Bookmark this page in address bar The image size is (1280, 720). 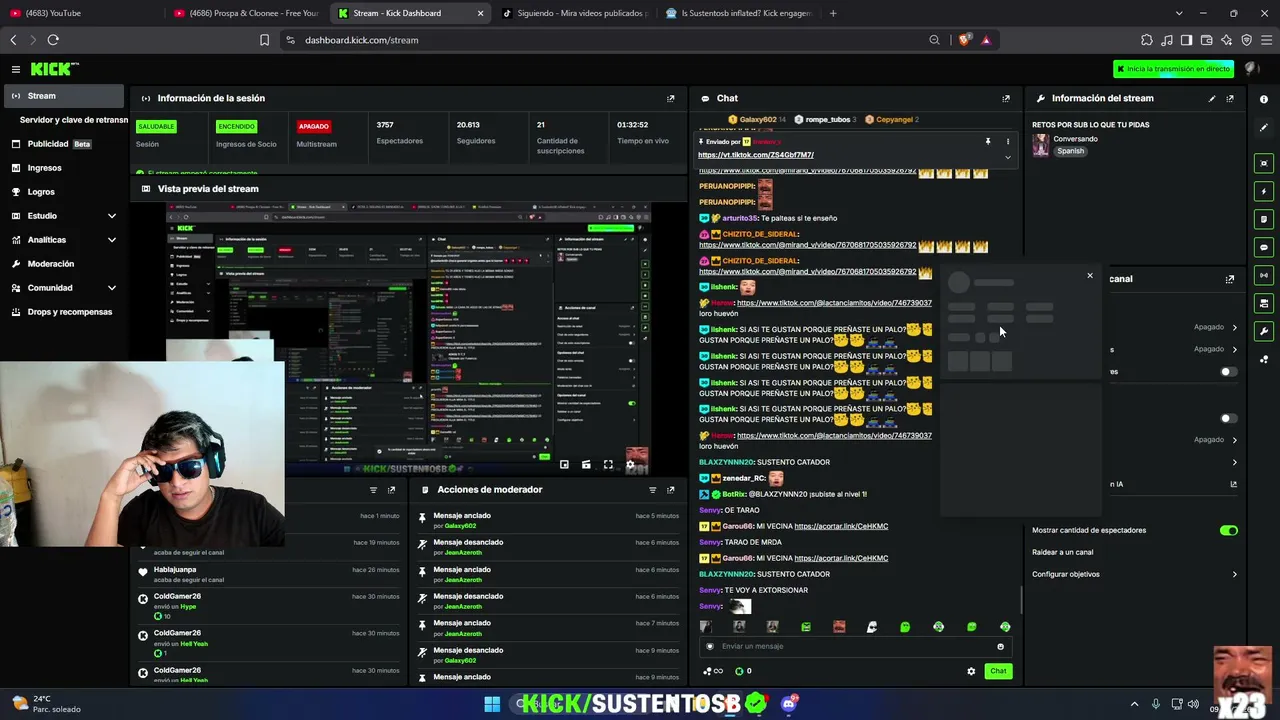click(265, 40)
